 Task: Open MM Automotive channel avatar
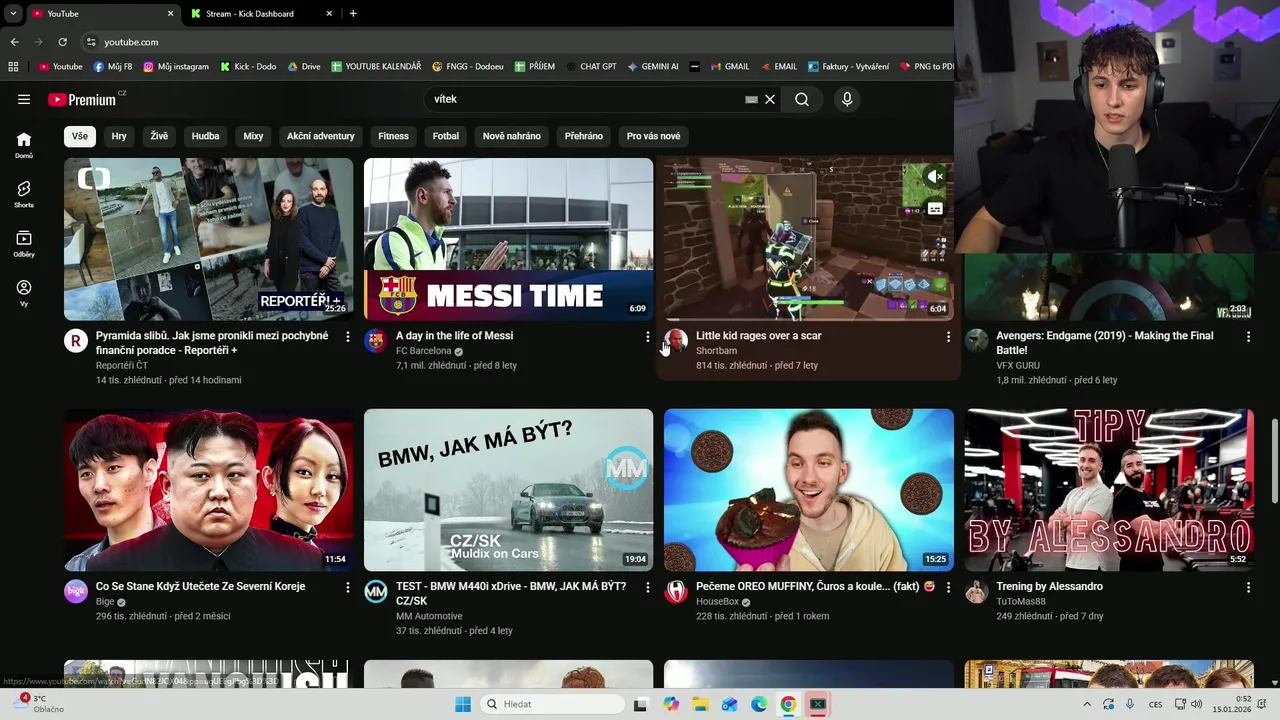[x=376, y=591]
